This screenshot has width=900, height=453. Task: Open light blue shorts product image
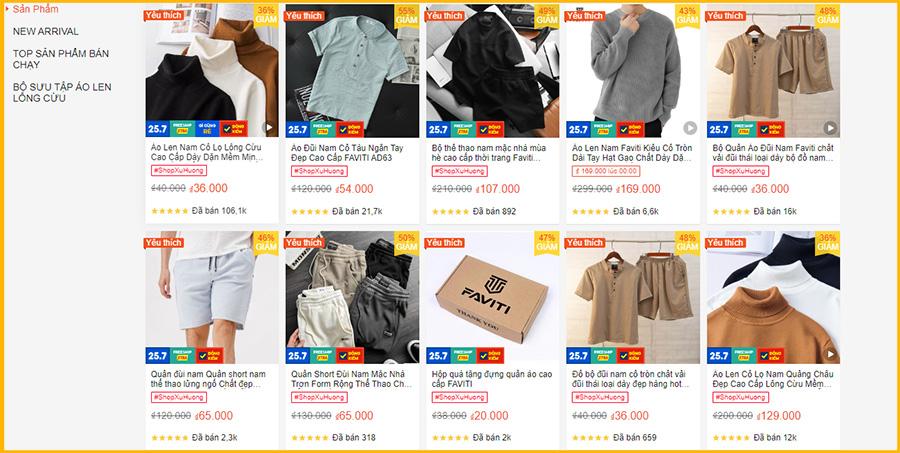(212, 297)
